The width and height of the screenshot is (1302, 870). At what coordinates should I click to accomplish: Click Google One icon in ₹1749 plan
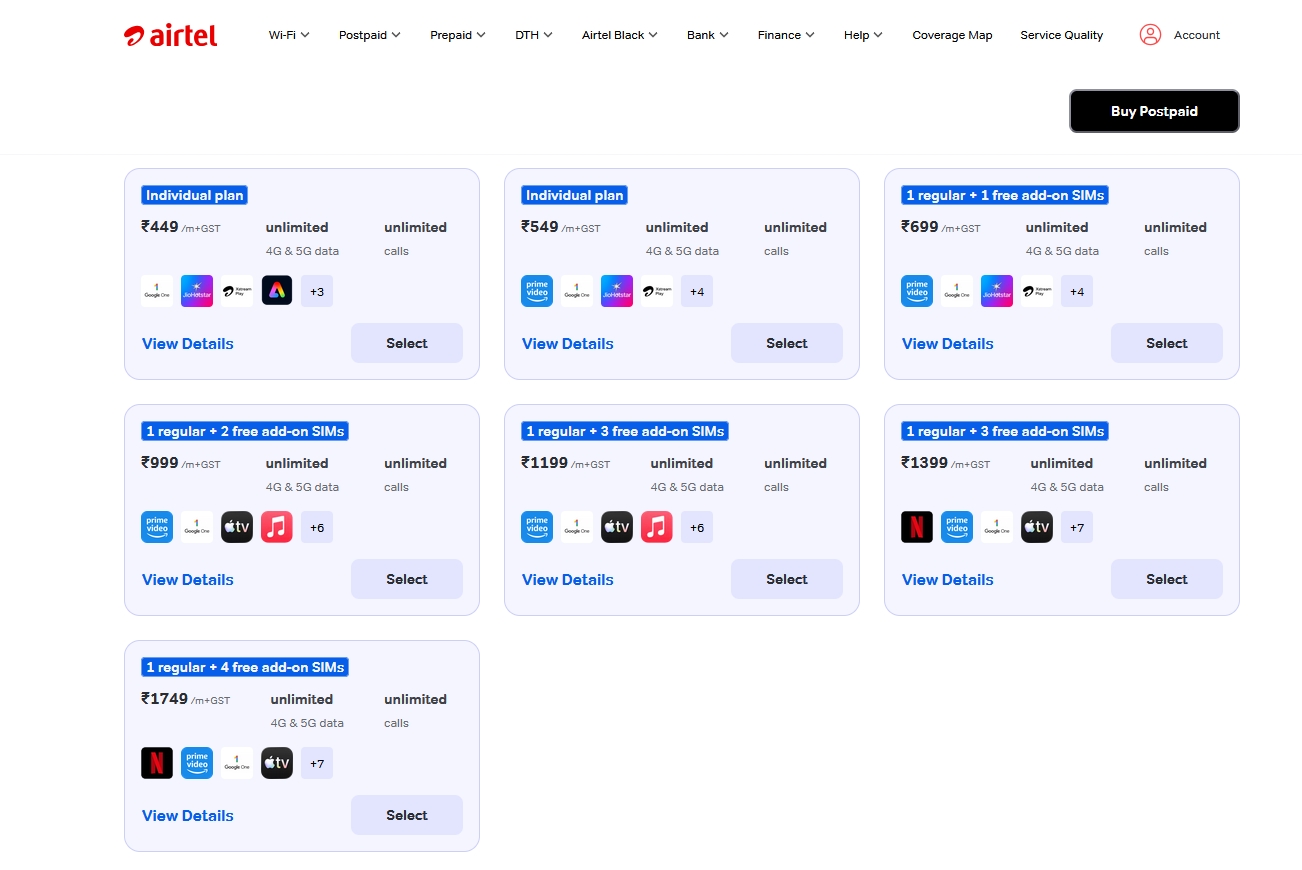(x=237, y=763)
